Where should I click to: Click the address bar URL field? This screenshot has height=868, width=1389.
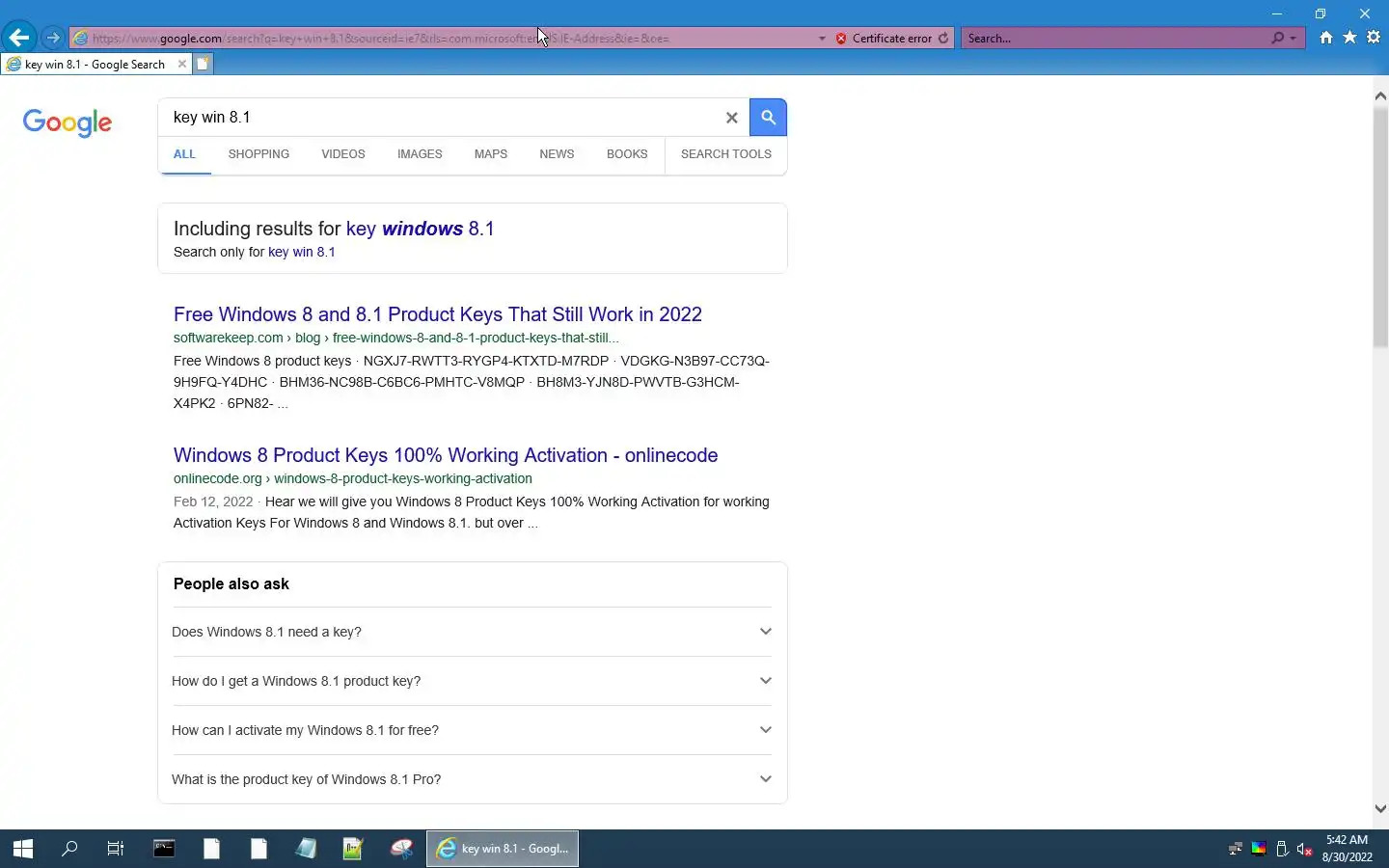tap(444, 39)
